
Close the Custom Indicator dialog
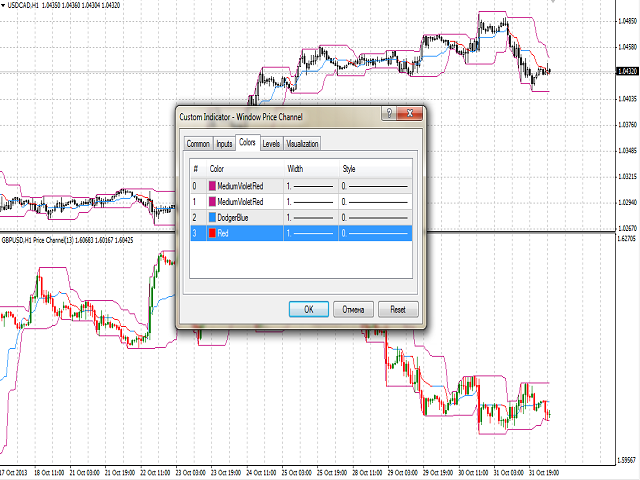pos(410,113)
